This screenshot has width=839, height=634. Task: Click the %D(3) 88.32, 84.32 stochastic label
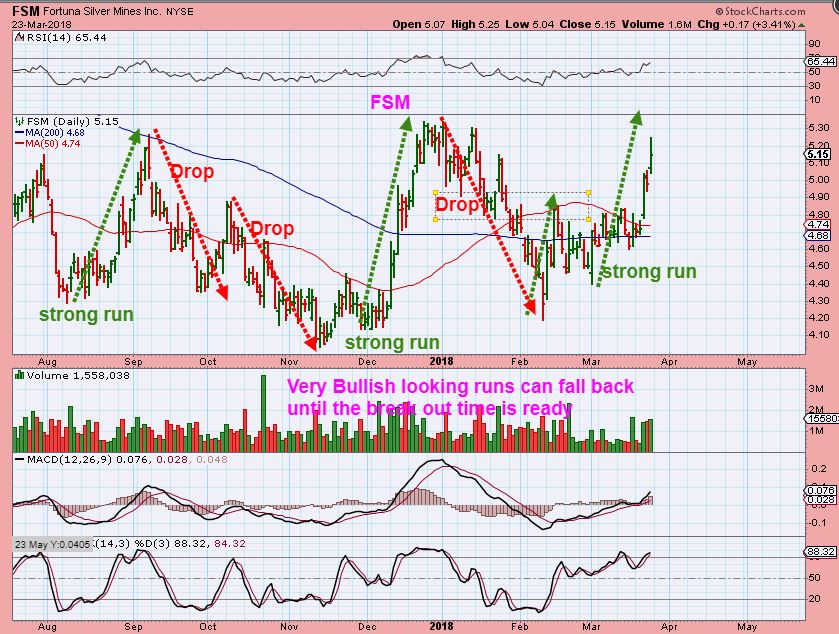[189, 544]
